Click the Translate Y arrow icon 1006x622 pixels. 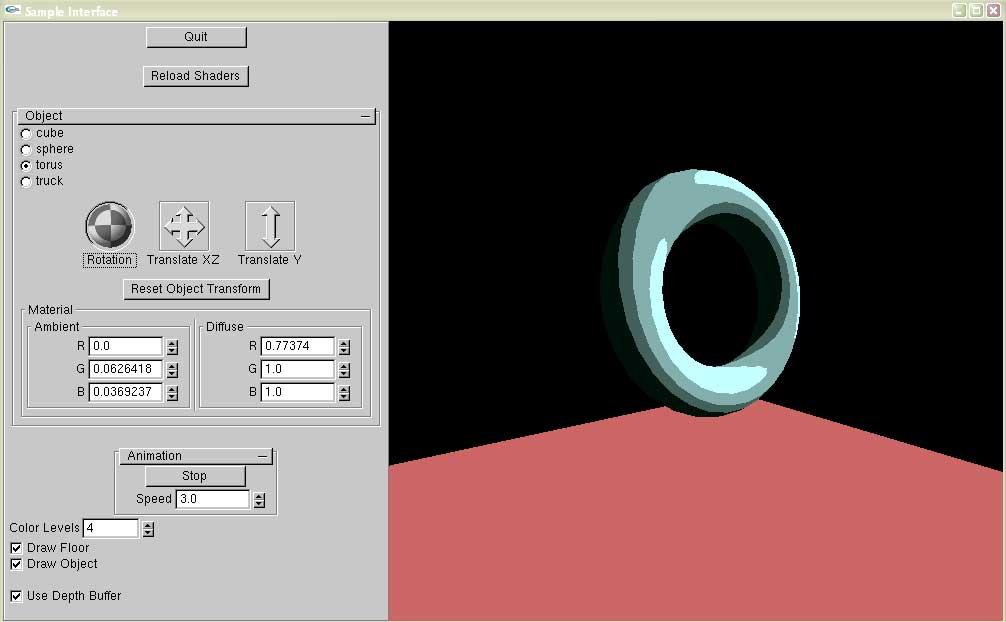[x=270, y=226]
